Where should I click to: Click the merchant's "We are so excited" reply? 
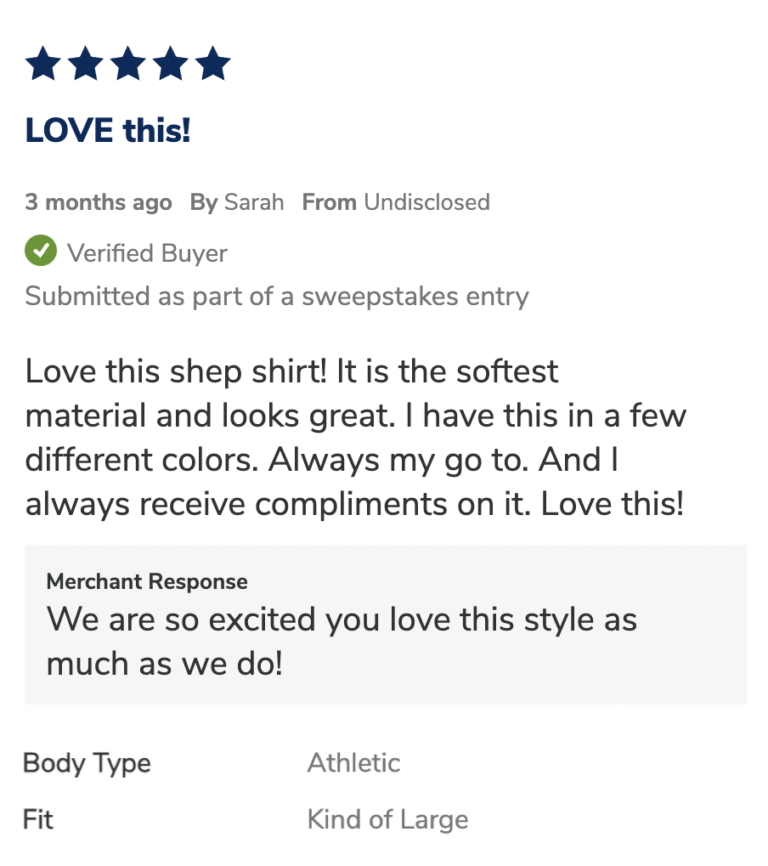(x=341, y=640)
